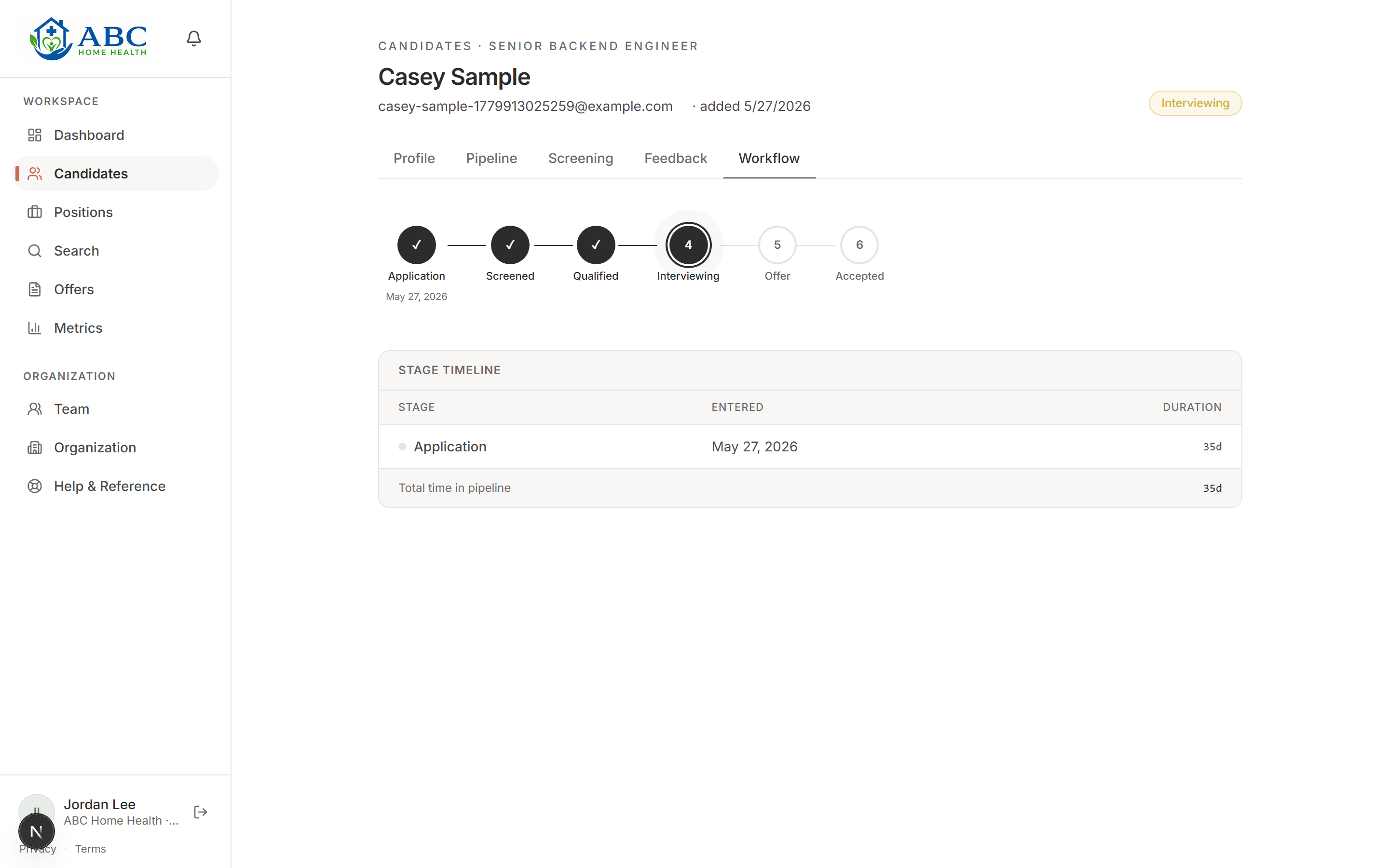This screenshot has width=1389, height=868.
Task: Click the Application stage checkmark circle
Action: pos(416,245)
